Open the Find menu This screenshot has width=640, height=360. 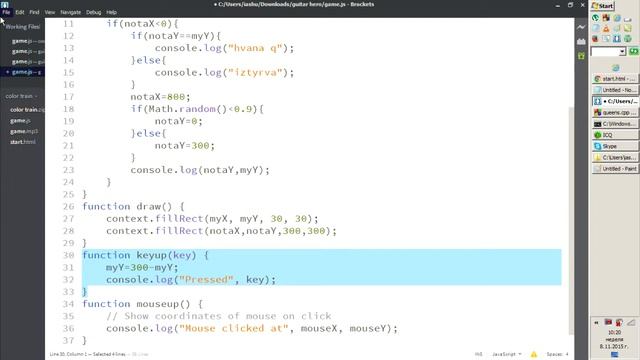click(x=34, y=12)
